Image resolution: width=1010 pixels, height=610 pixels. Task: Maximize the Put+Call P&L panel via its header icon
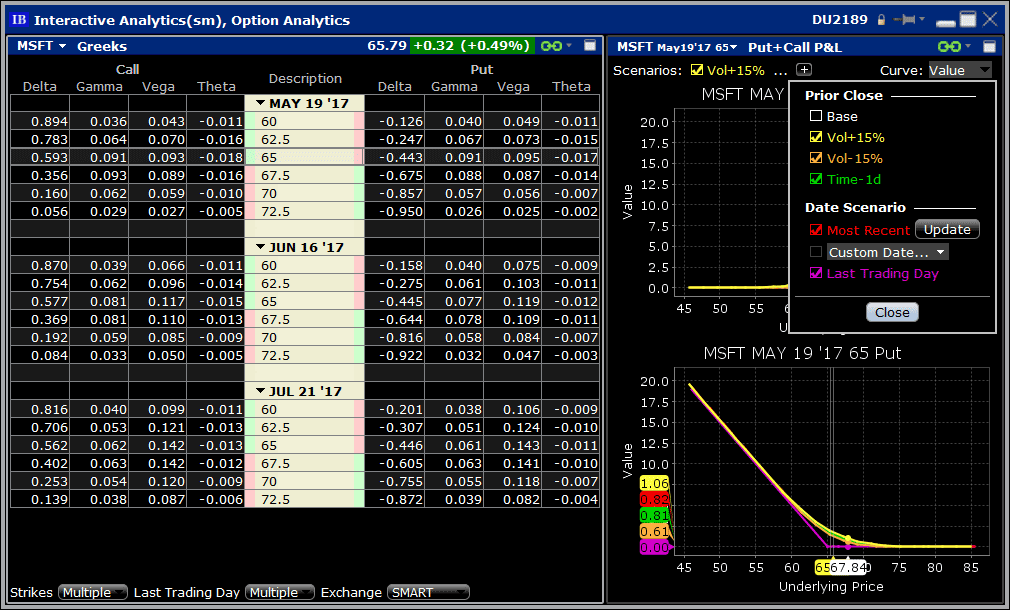tap(989, 46)
